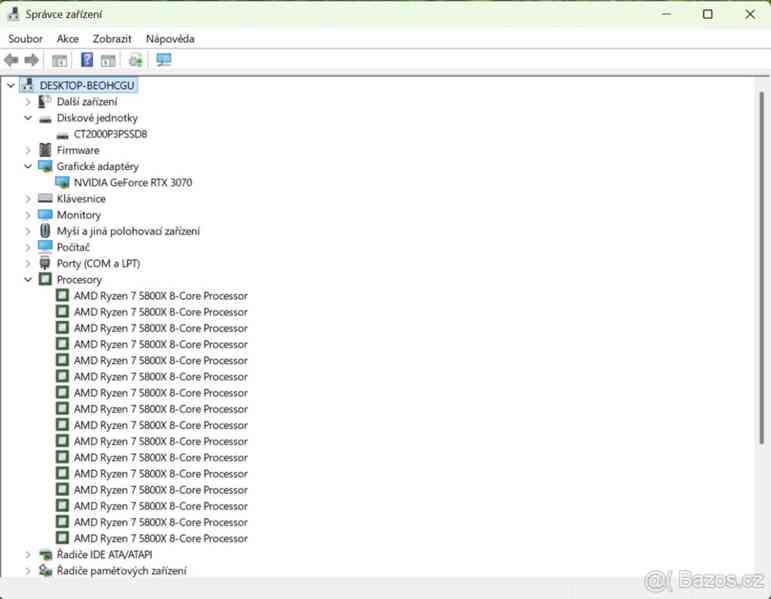Viewport: 771px width, 599px height.
Task: Click the computer icon of Počítač
Action: (45, 246)
